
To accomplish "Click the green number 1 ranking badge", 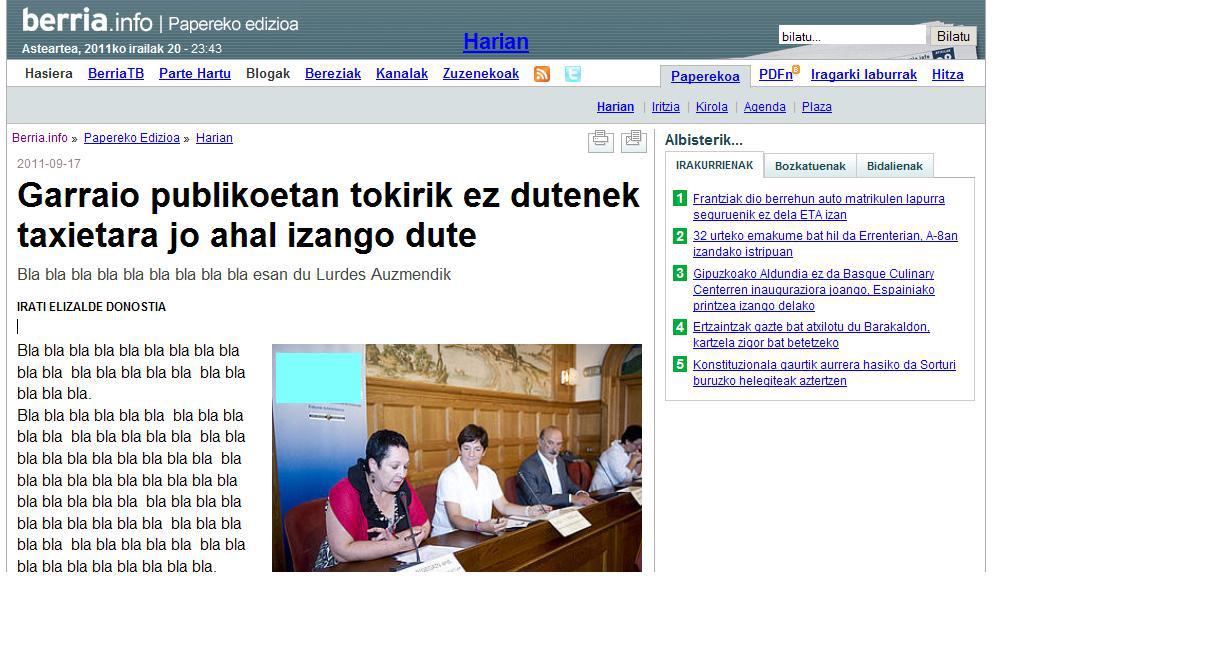I will click(x=680, y=199).
